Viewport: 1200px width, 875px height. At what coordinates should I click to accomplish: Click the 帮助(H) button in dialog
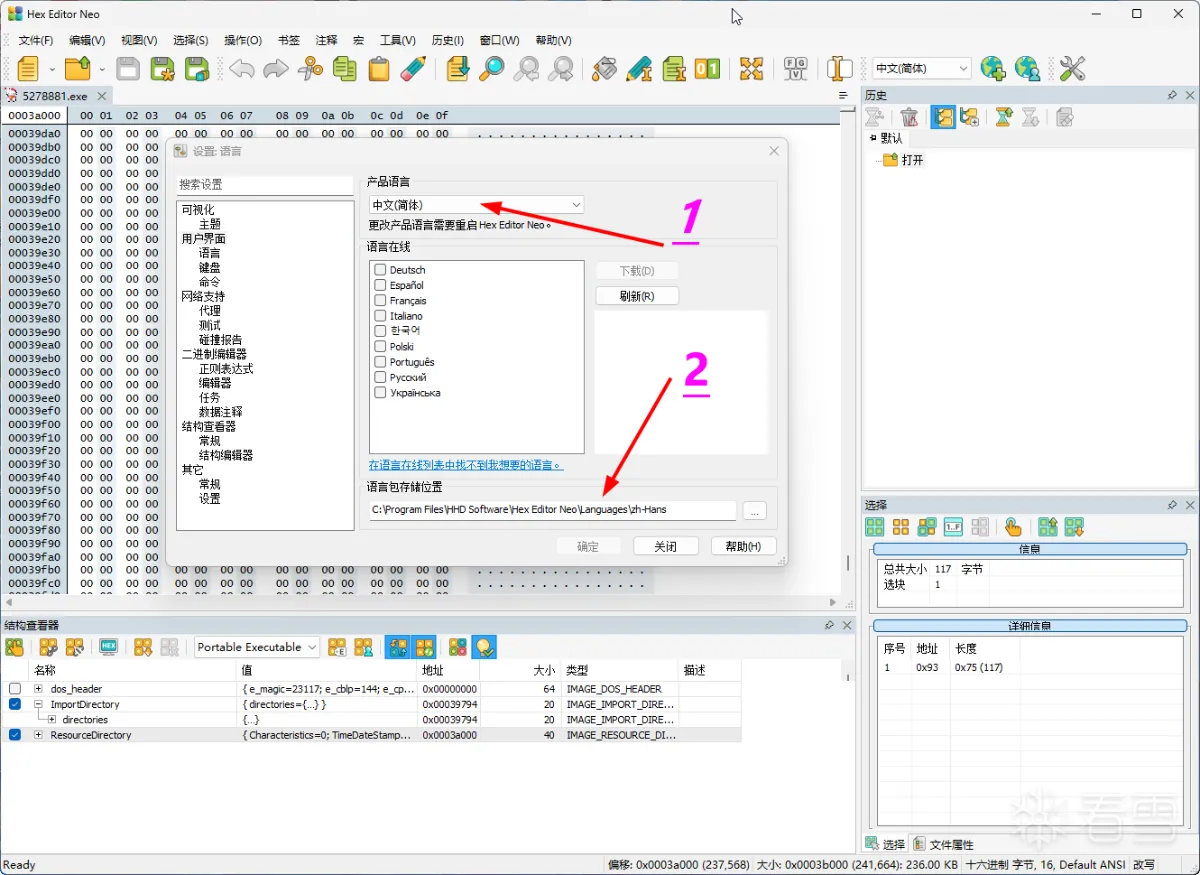743,546
